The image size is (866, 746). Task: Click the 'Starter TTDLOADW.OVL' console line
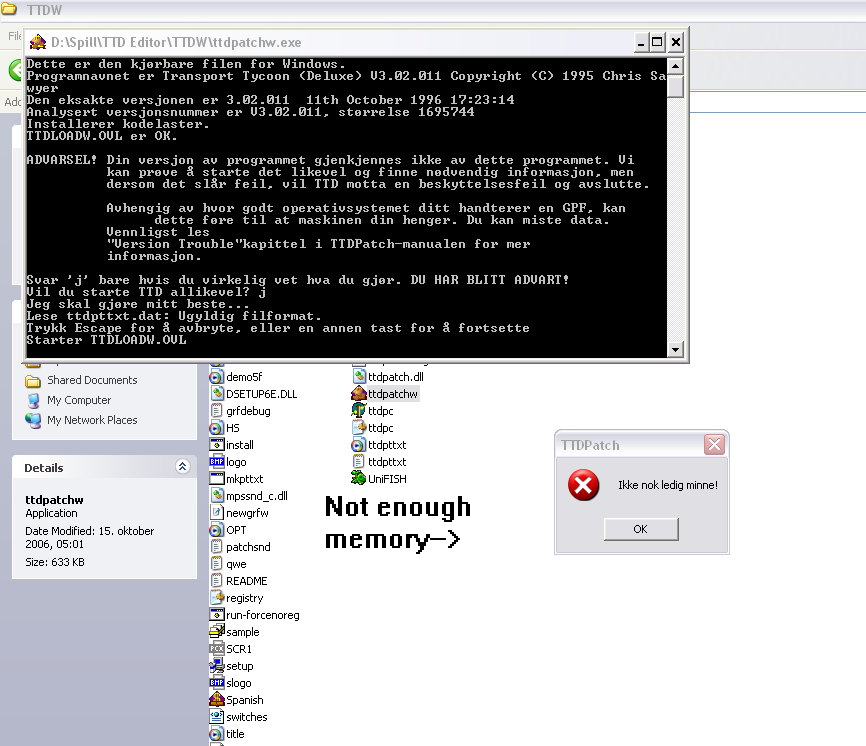click(106, 340)
